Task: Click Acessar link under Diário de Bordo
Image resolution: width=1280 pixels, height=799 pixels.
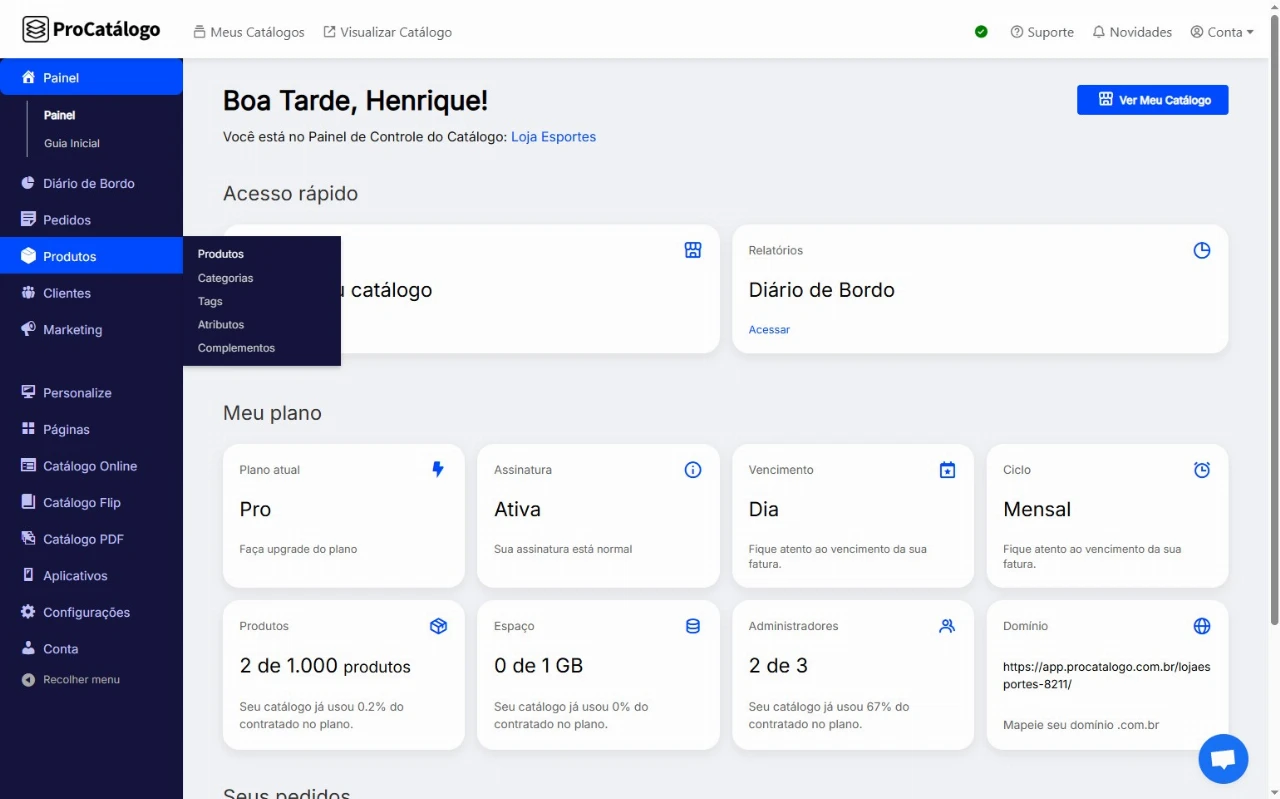Action: tap(769, 330)
